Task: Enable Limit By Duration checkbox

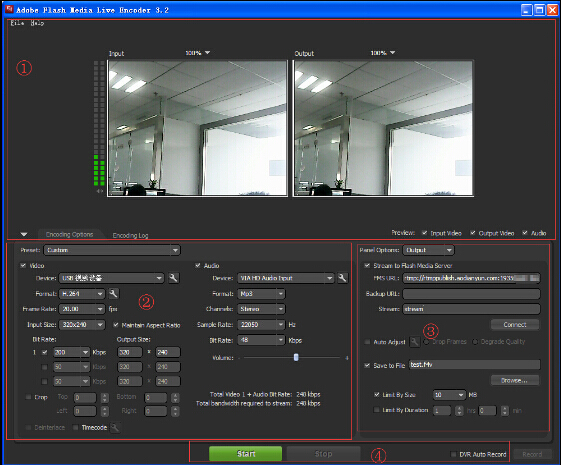Action: 376,410
